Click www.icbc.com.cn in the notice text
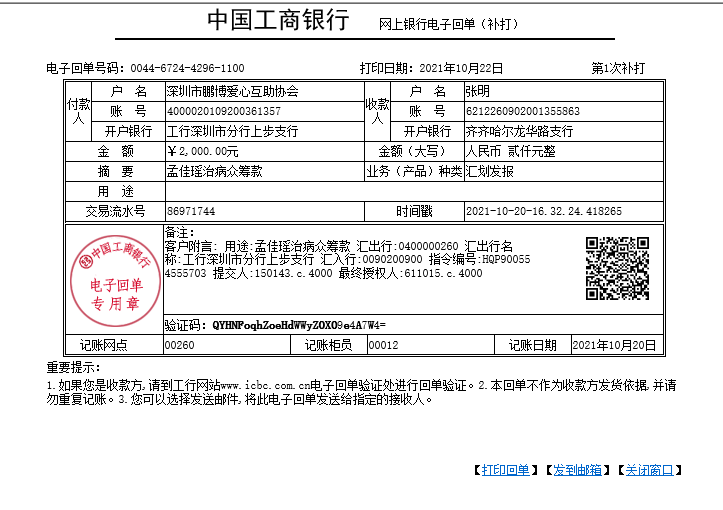This screenshot has height=510, width=723. click(x=265, y=385)
